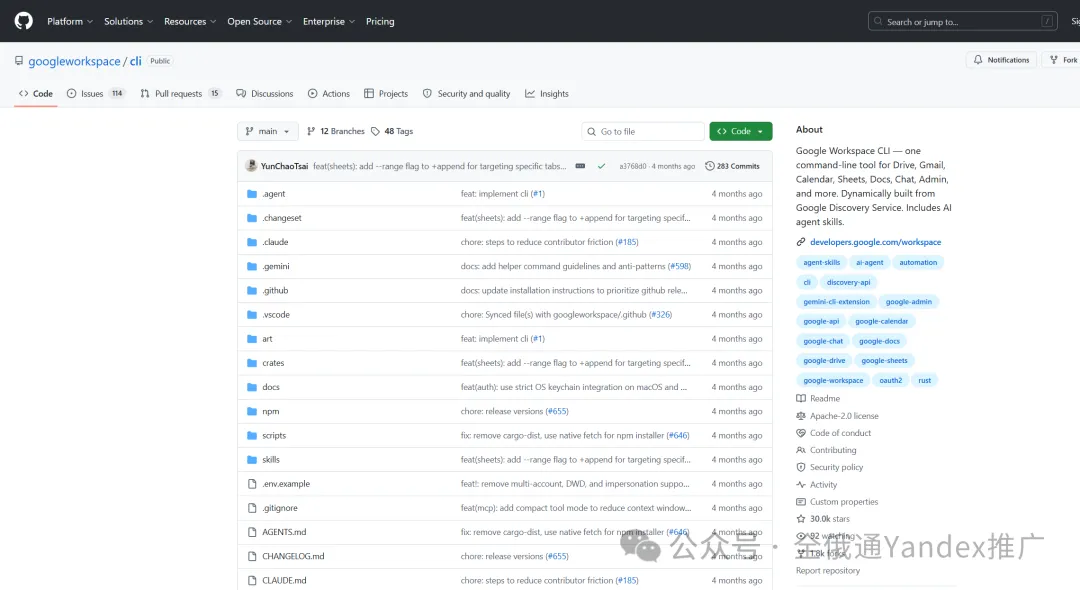Open the Open Source menu

(x=260, y=21)
